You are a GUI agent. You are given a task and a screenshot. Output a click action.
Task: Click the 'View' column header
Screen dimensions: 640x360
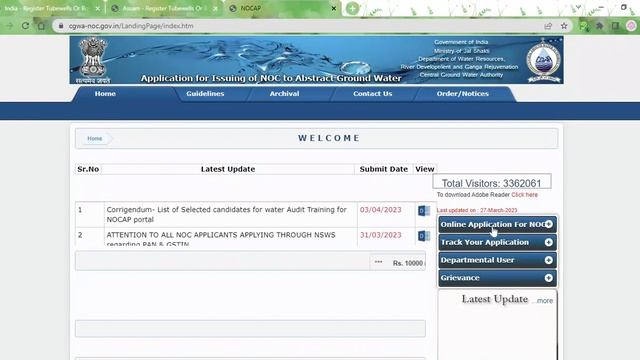(x=424, y=169)
